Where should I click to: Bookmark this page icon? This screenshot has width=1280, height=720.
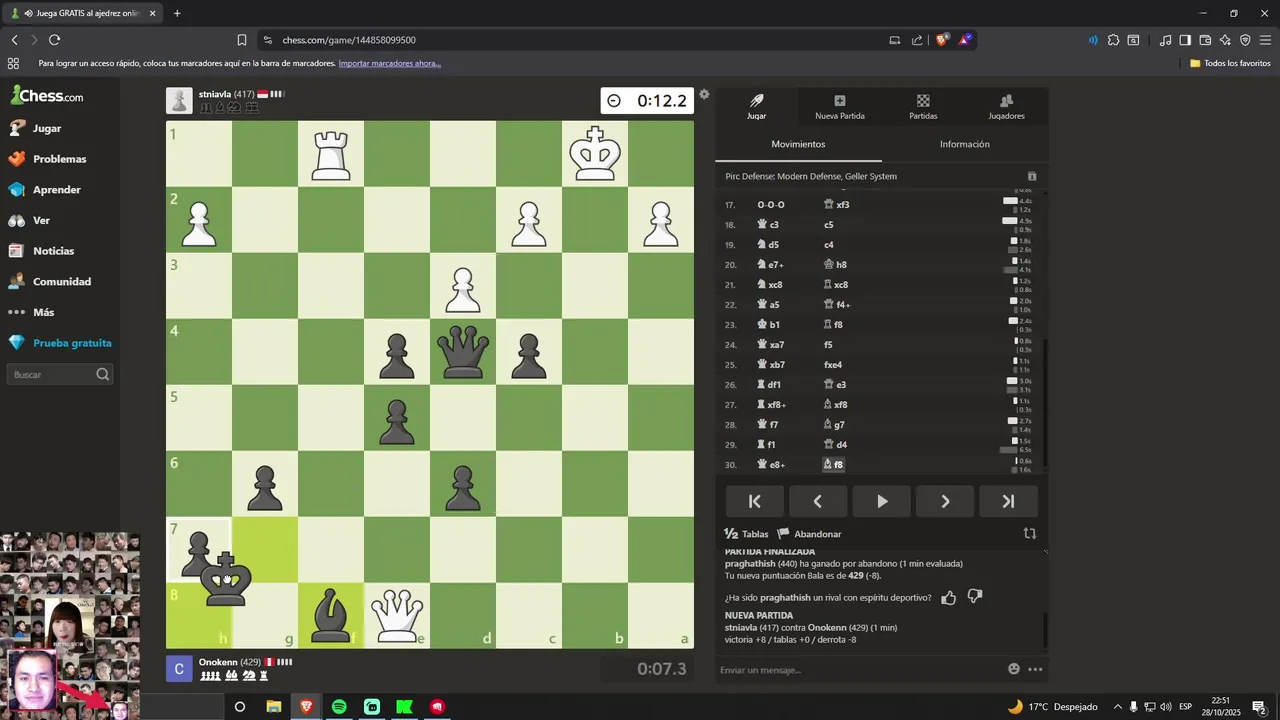(242, 40)
